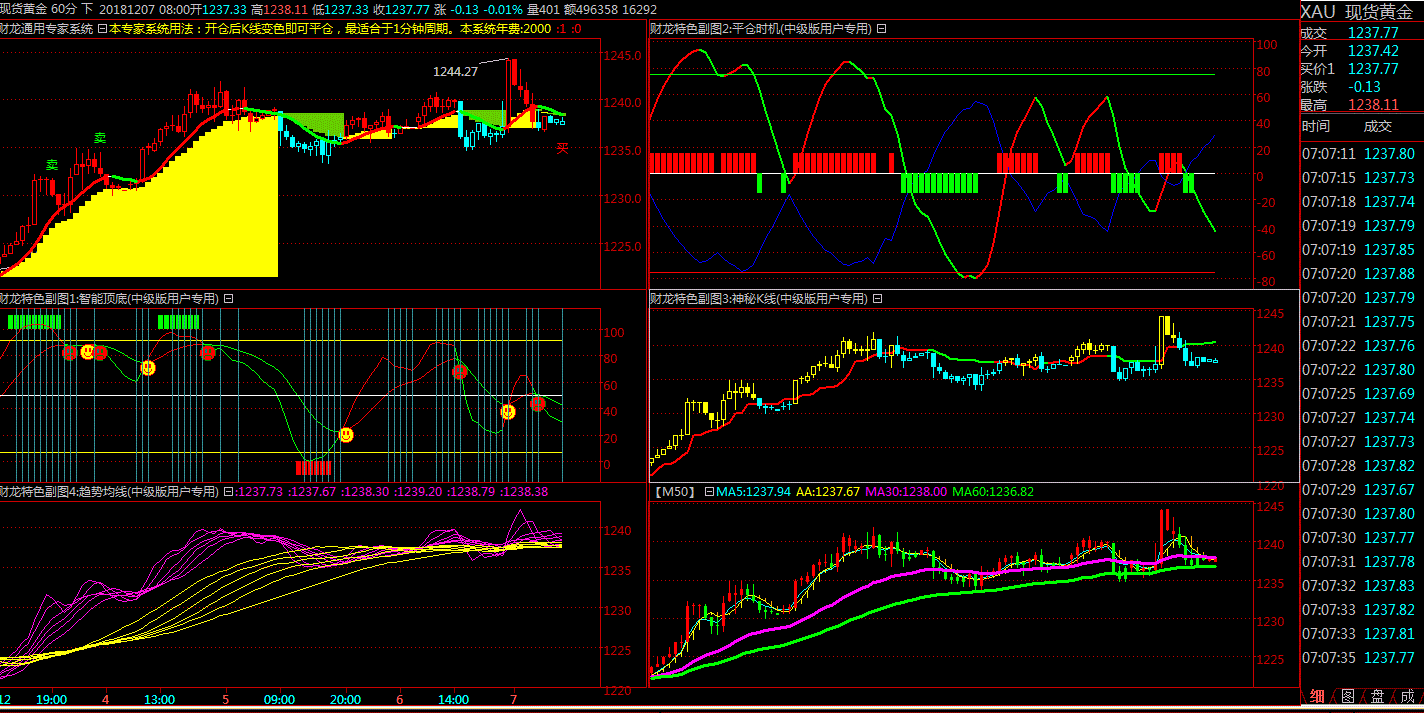Click the 07:07:35 1237.77 tick row
Viewport: 1424px width, 713px height.
point(1361,658)
